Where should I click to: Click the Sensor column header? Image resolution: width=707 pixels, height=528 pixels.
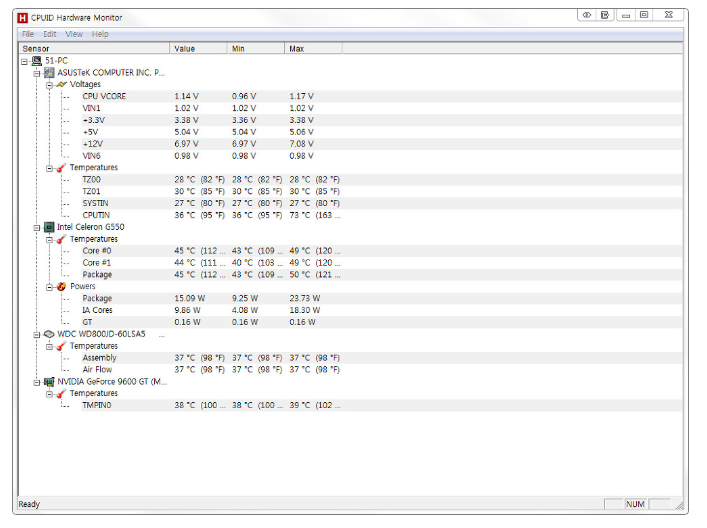(94, 48)
